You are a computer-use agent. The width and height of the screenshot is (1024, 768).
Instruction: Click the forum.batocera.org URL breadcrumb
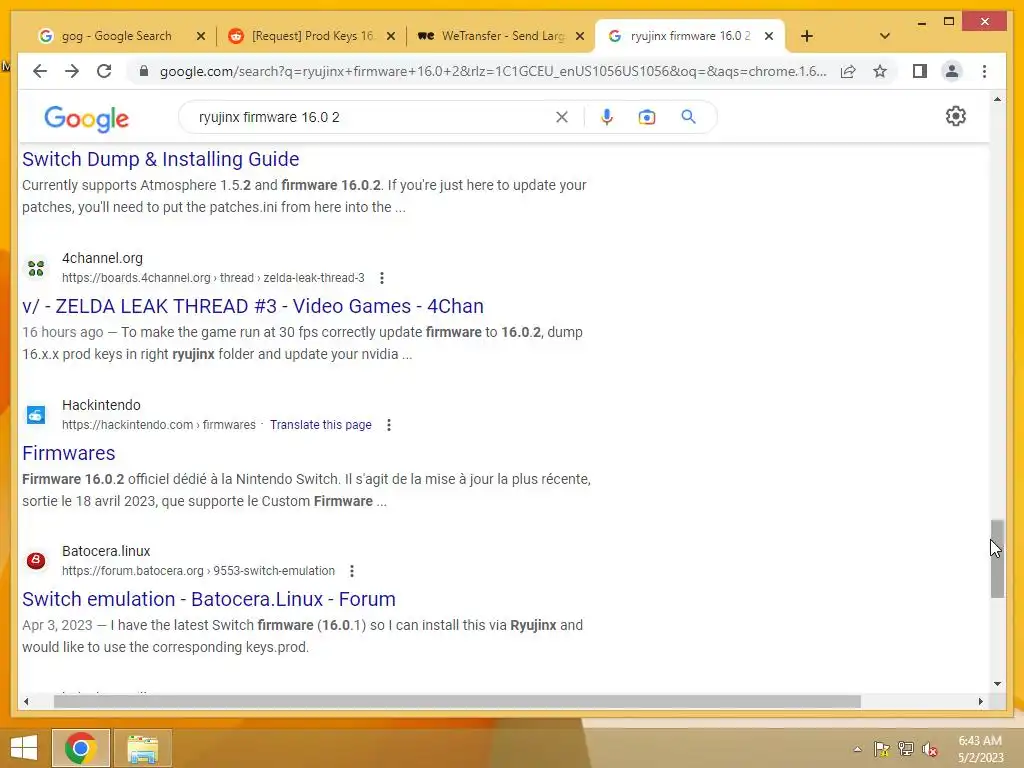point(199,571)
